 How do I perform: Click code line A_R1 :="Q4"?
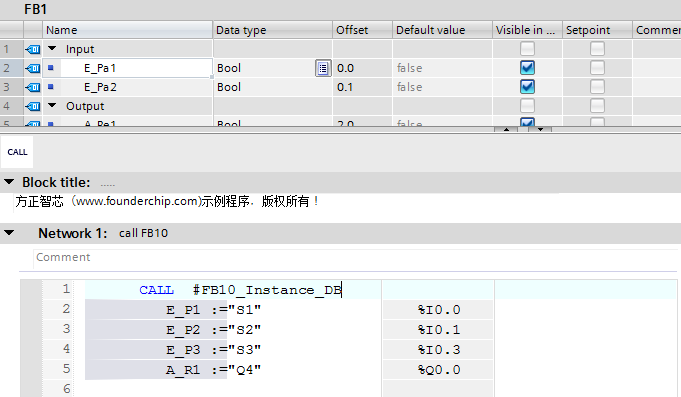click(x=213, y=370)
